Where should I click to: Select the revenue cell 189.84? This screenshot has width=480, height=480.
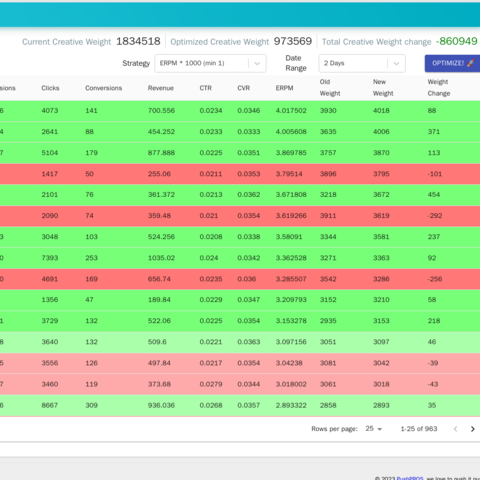(x=159, y=300)
